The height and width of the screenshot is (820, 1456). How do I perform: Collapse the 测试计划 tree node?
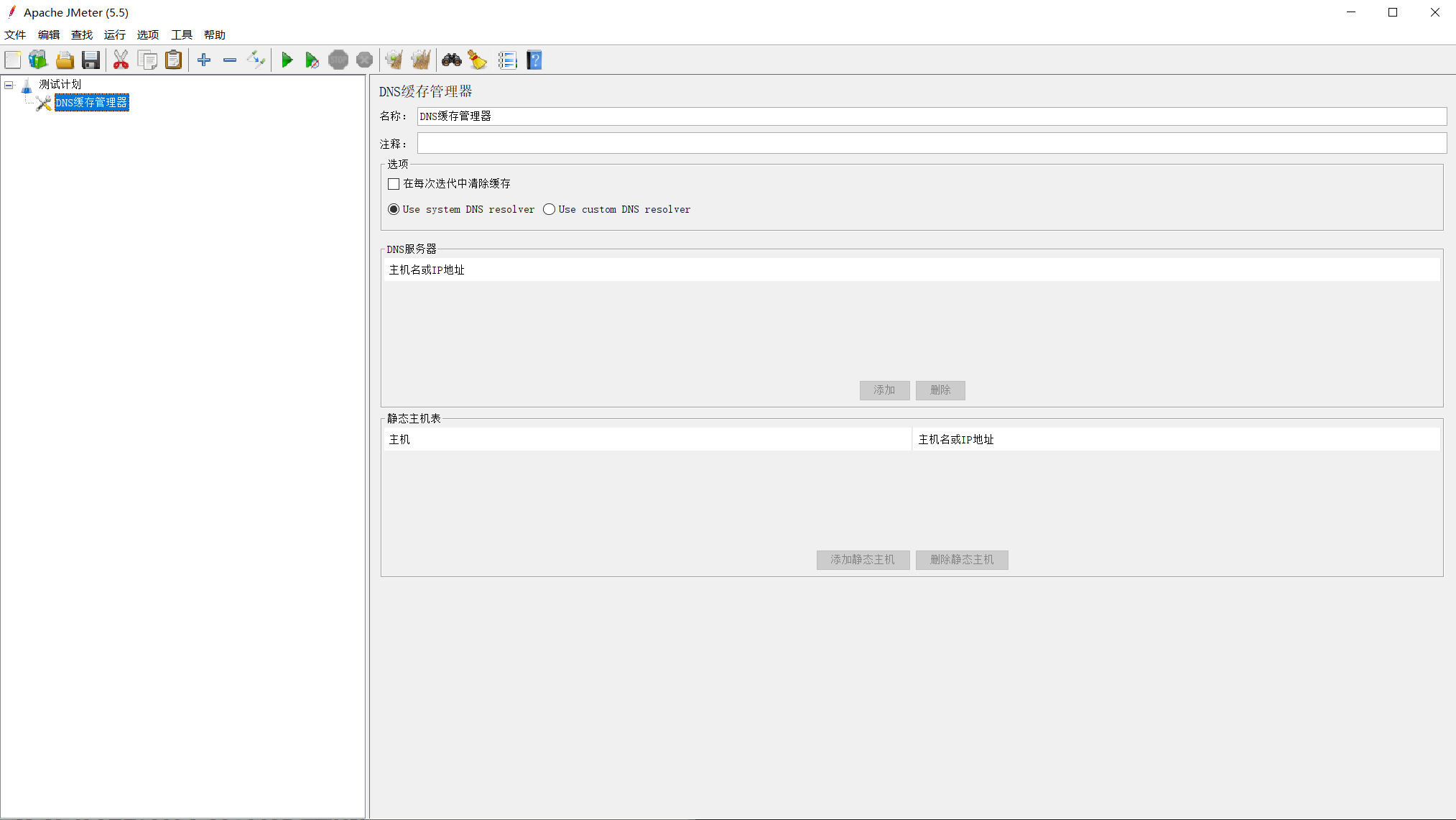9,85
